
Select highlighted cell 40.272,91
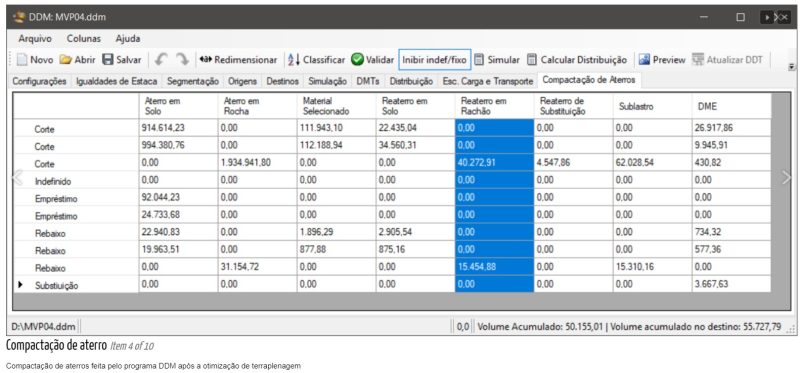tap(494, 163)
